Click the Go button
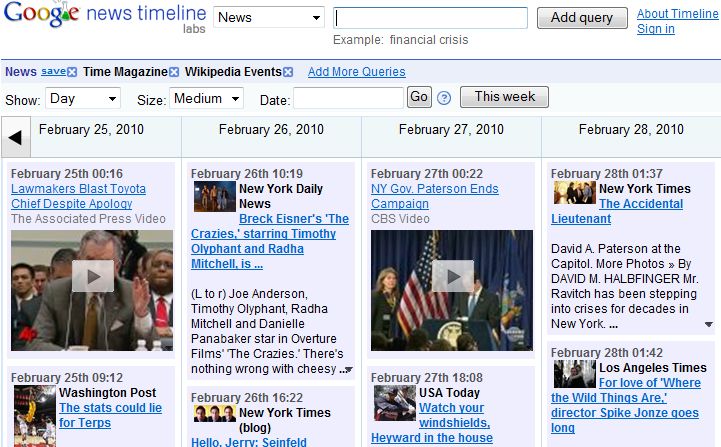Viewport: 721px width, 447px height. [x=419, y=97]
